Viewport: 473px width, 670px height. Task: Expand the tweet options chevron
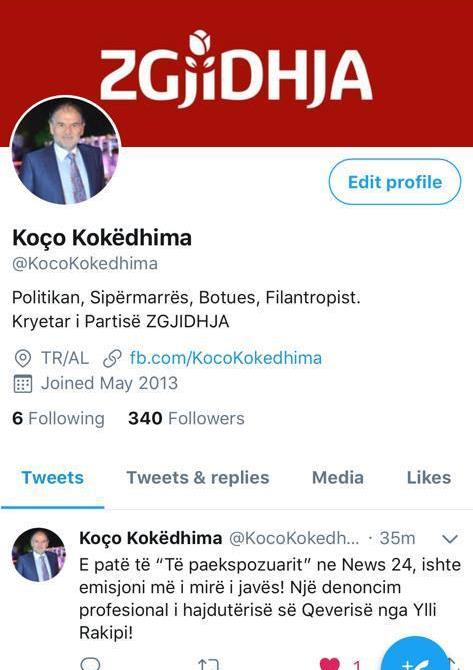pos(450,538)
